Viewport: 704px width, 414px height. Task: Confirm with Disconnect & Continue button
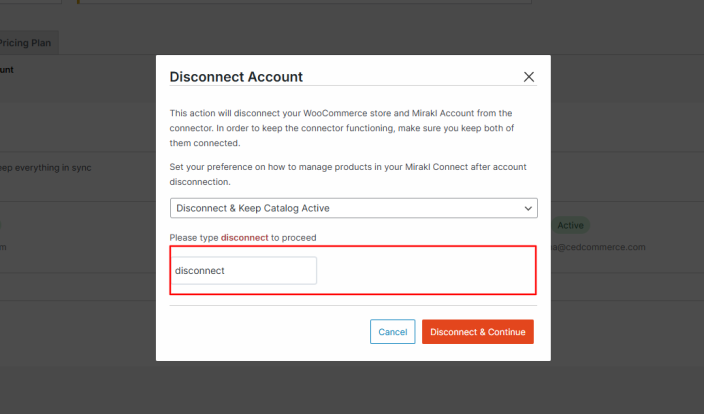tap(478, 331)
